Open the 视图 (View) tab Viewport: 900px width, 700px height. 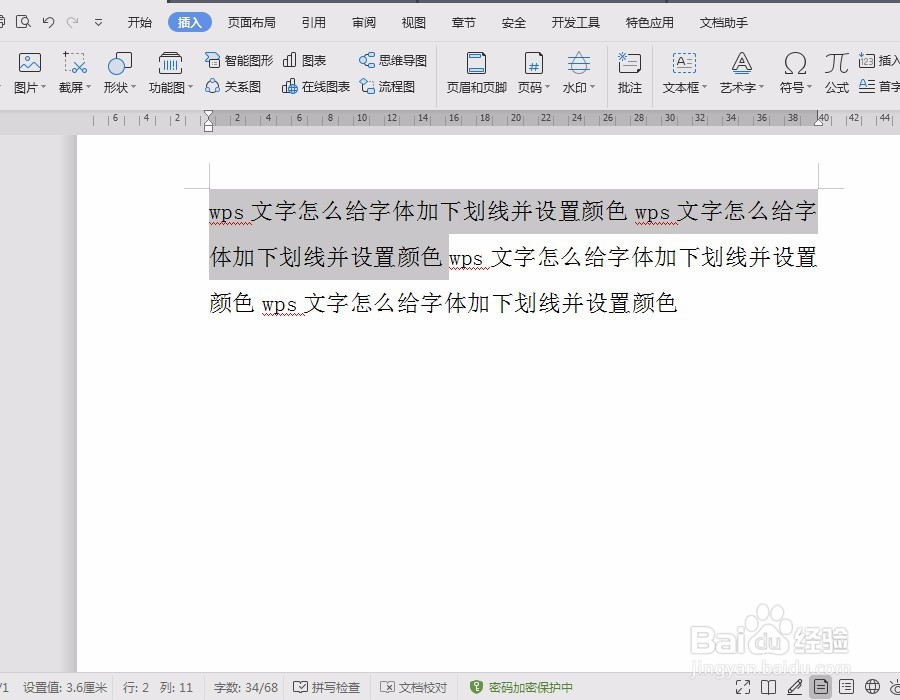(413, 22)
